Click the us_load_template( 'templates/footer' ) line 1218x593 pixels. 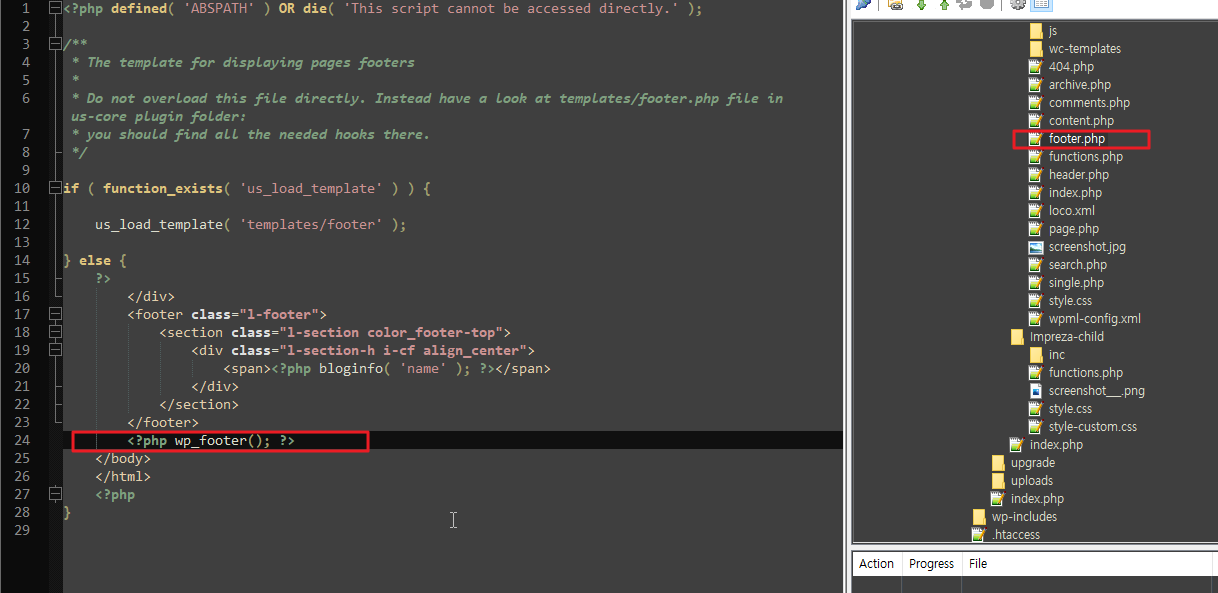click(251, 224)
